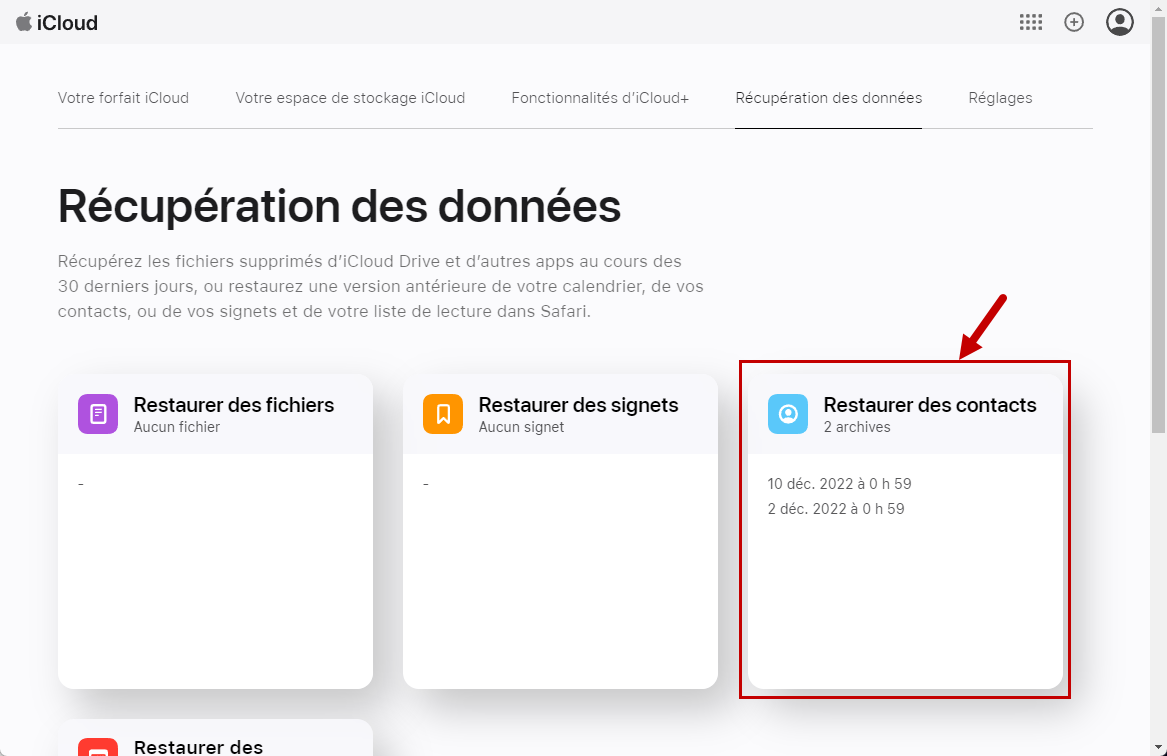Click the plus circle create icon

pyautogui.click(x=1074, y=22)
